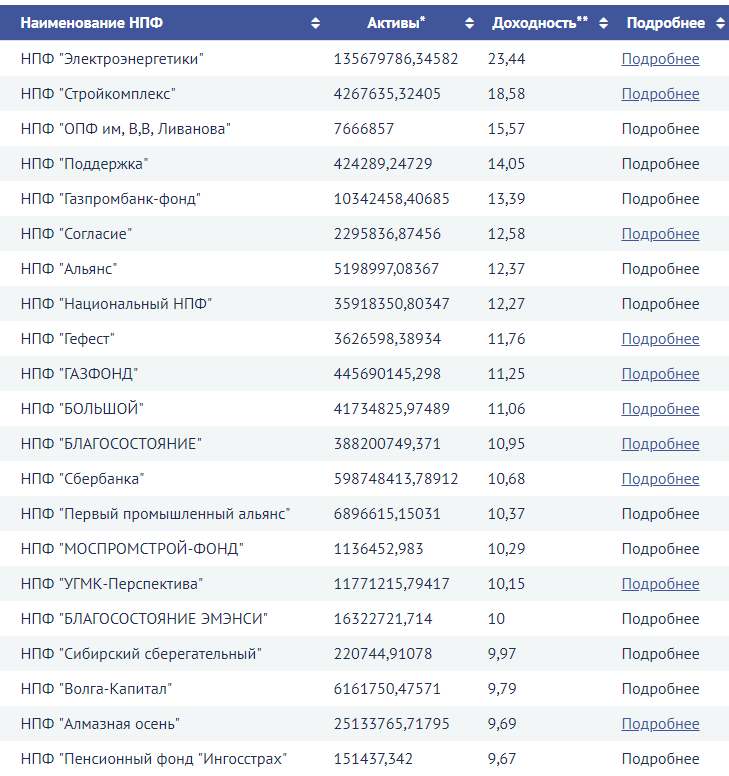Open Подробнее link for НПФ ГАЗФОНД
Screen dimensions: 729x776
tap(660, 374)
